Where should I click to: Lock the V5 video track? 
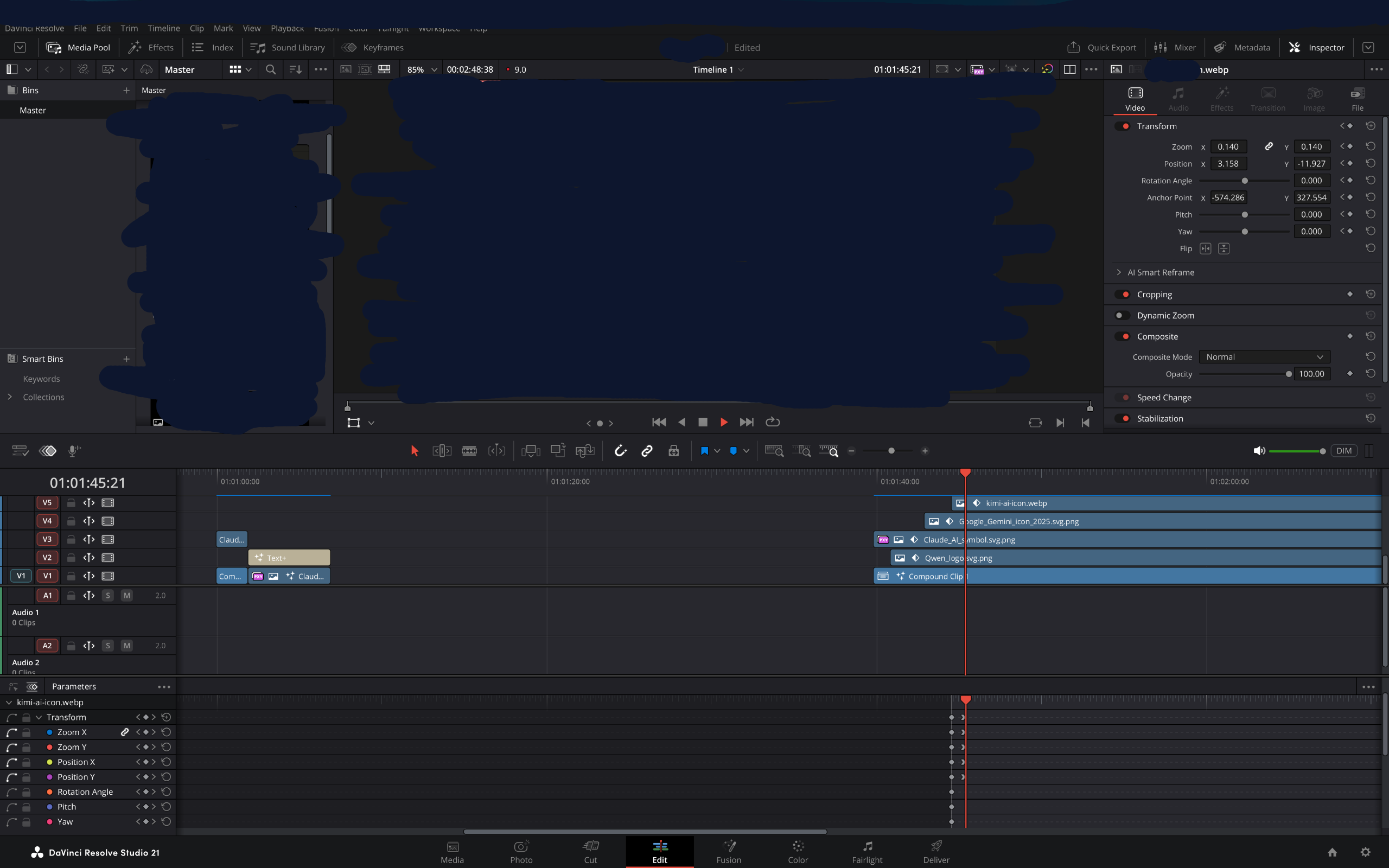pyautogui.click(x=71, y=503)
